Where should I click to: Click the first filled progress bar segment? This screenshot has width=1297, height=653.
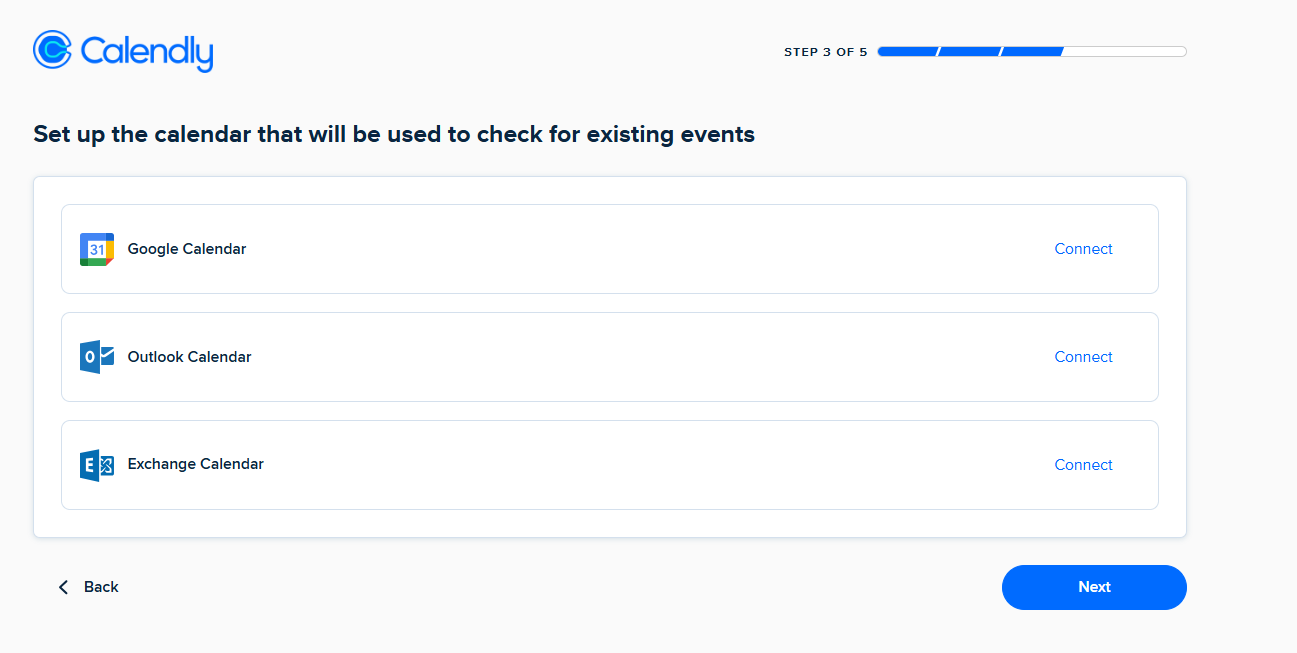pos(907,52)
